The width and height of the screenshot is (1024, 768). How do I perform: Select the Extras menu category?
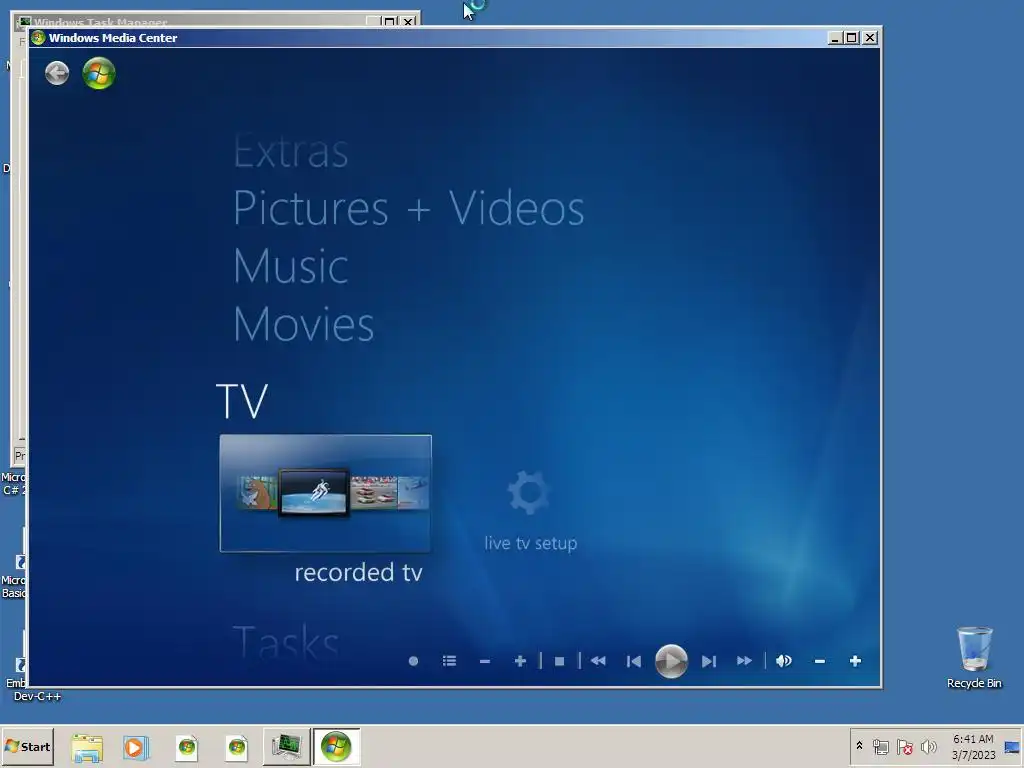click(x=291, y=152)
